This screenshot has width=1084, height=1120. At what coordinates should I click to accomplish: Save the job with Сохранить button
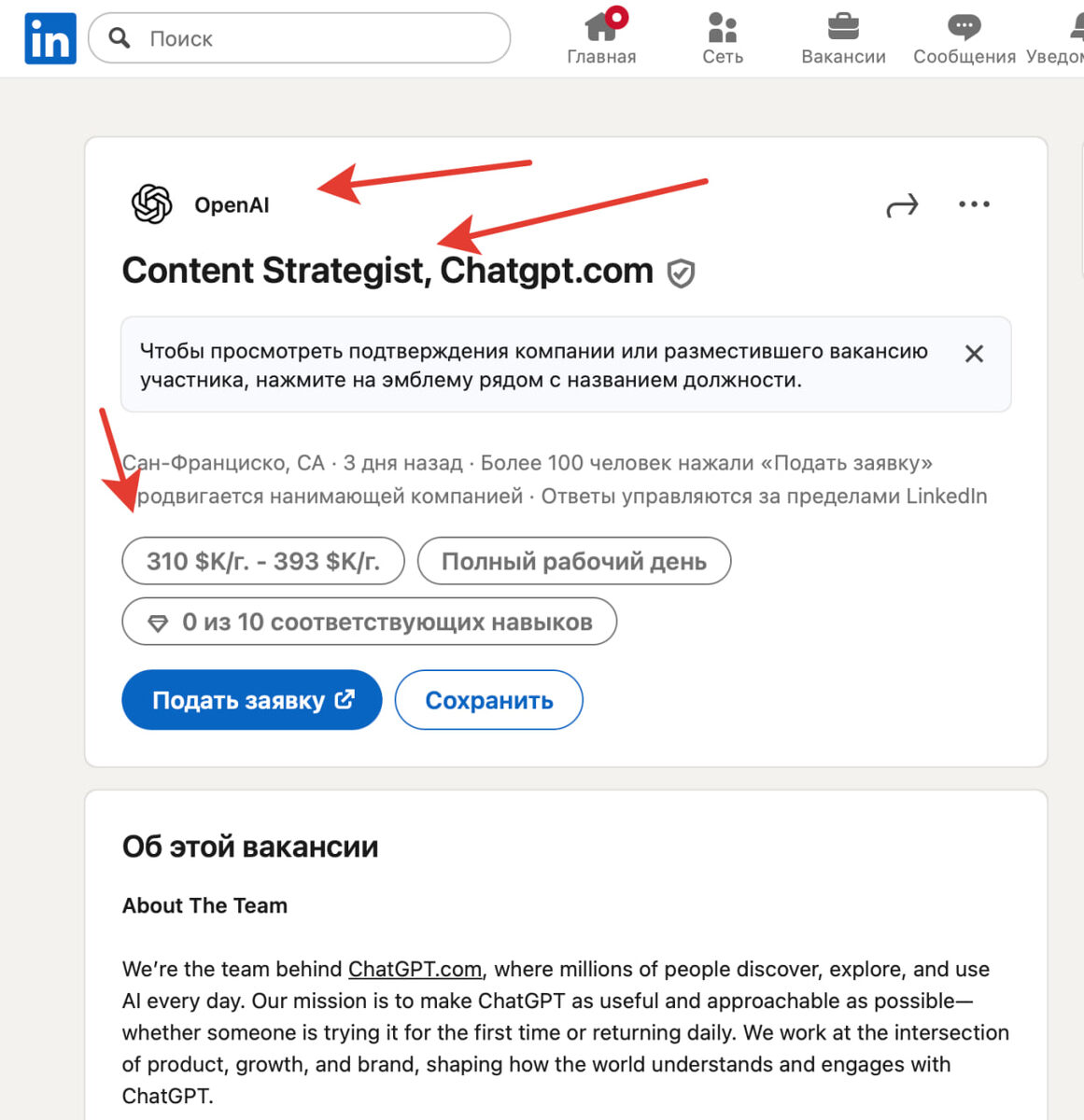pos(489,700)
